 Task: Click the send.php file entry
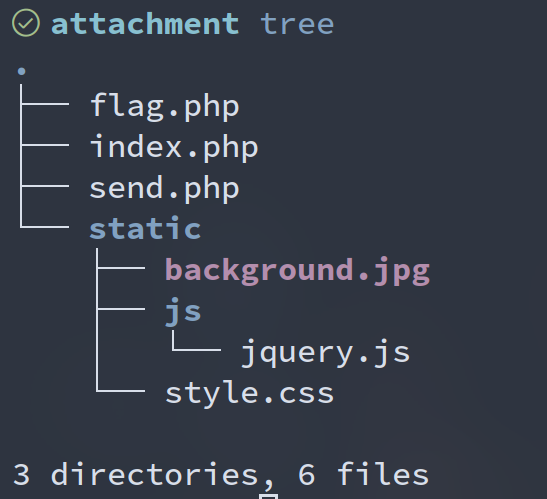[x=164, y=189]
